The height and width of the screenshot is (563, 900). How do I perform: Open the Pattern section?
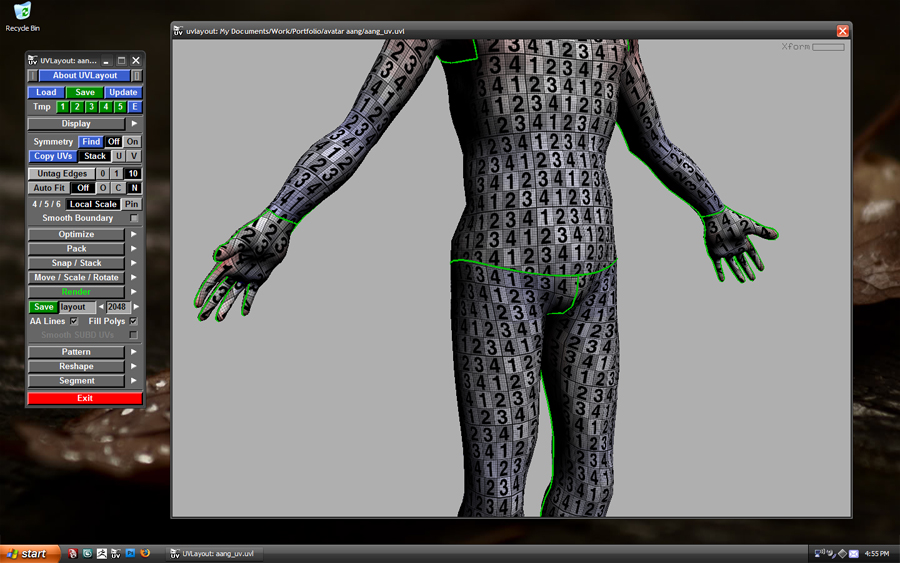pos(76,352)
